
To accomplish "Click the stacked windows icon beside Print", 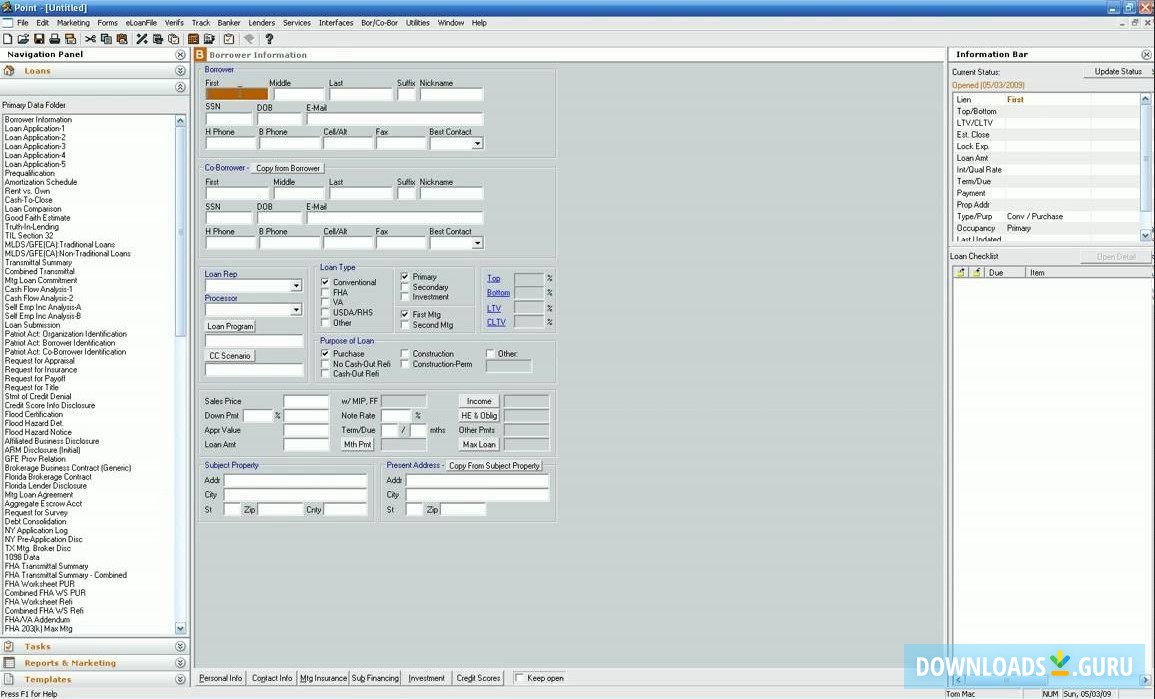I will coord(71,39).
